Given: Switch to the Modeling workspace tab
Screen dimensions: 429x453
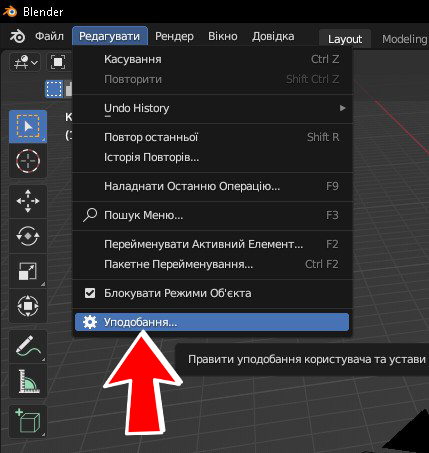Looking at the screenshot, I should pyautogui.click(x=404, y=39).
